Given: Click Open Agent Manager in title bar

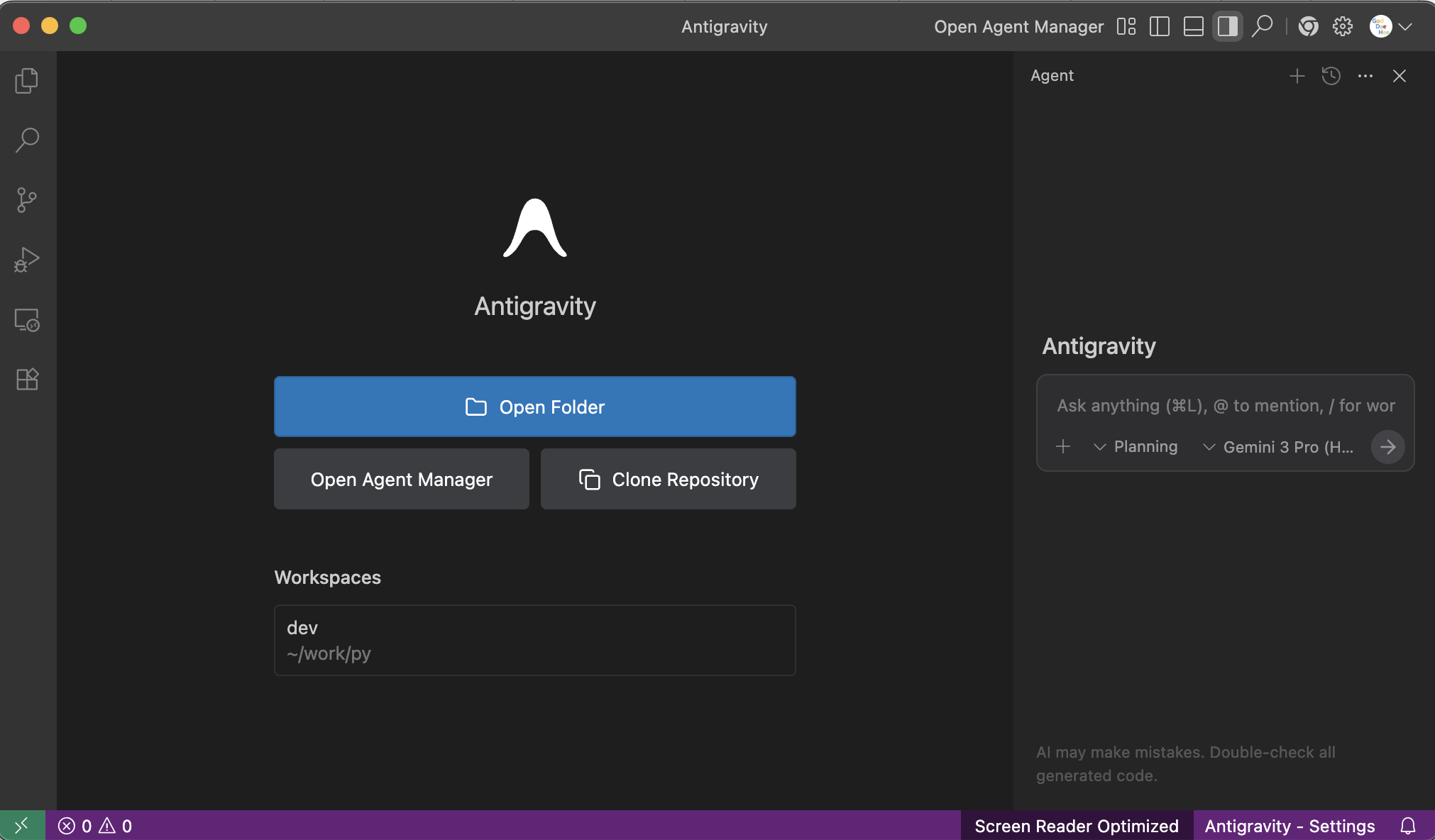Looking at the screenshot, I should [1018, 27].
